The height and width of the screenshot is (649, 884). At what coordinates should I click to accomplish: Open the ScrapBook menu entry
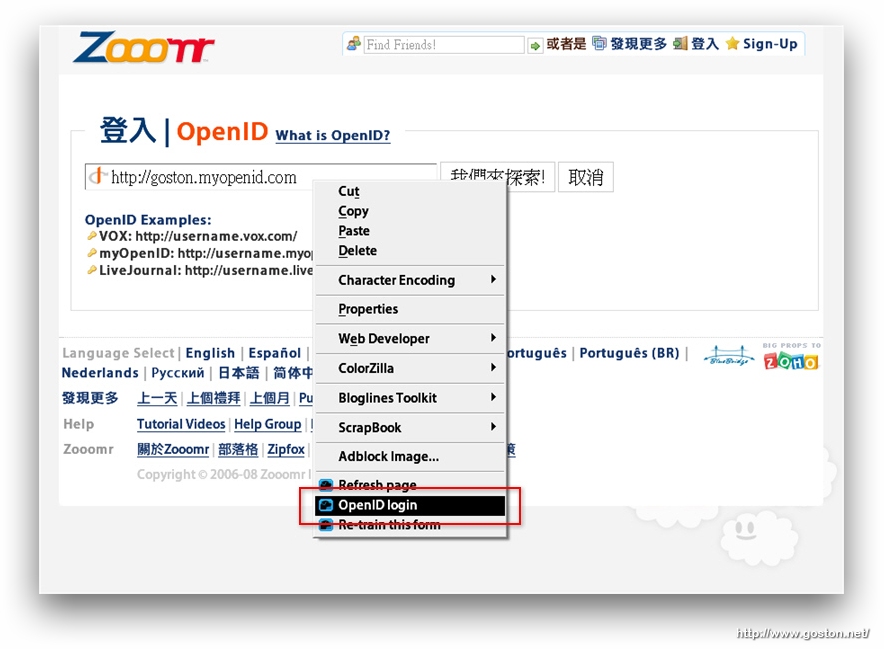point(410,427)
